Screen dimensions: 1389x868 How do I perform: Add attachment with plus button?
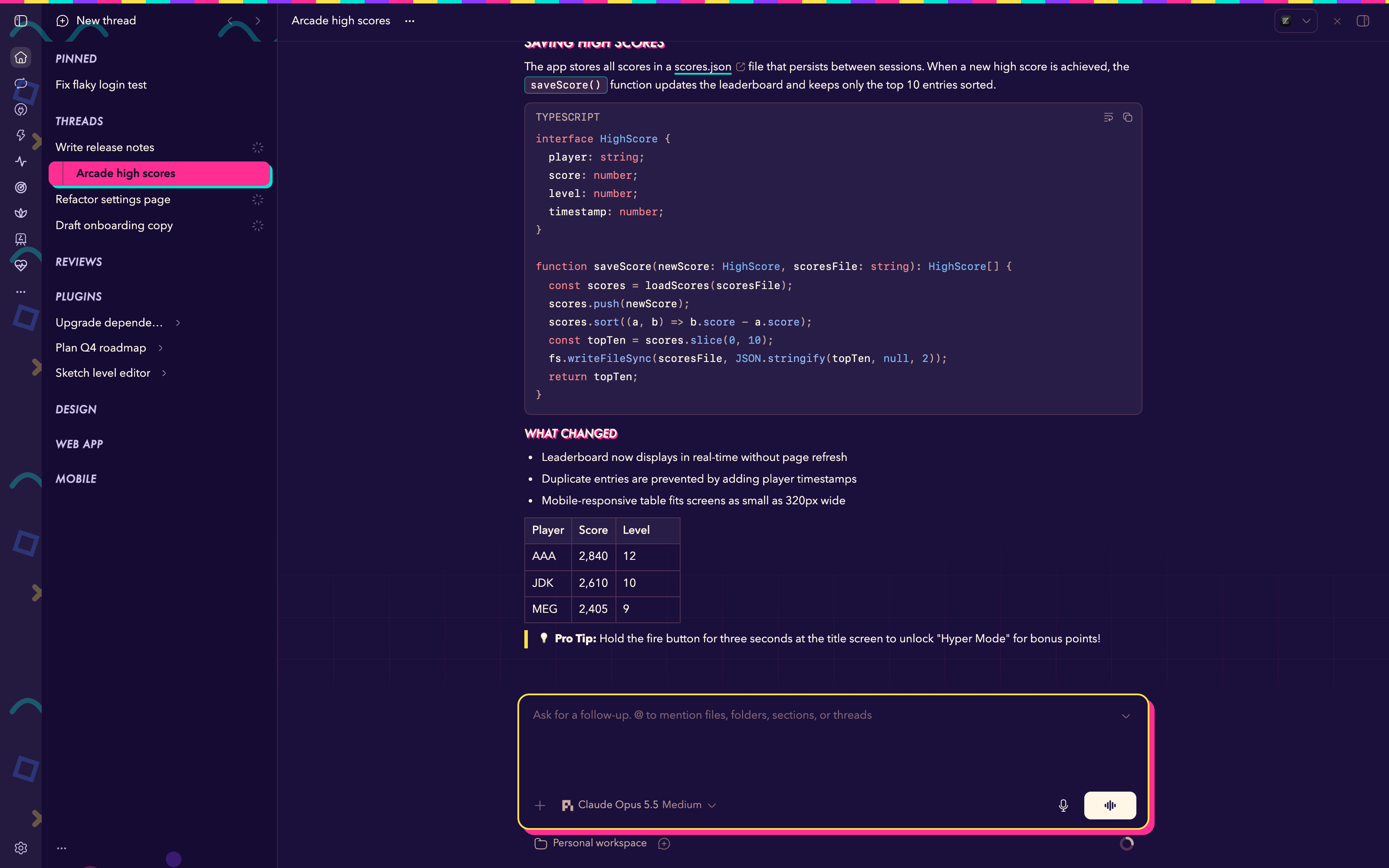[x=540, y=806]
